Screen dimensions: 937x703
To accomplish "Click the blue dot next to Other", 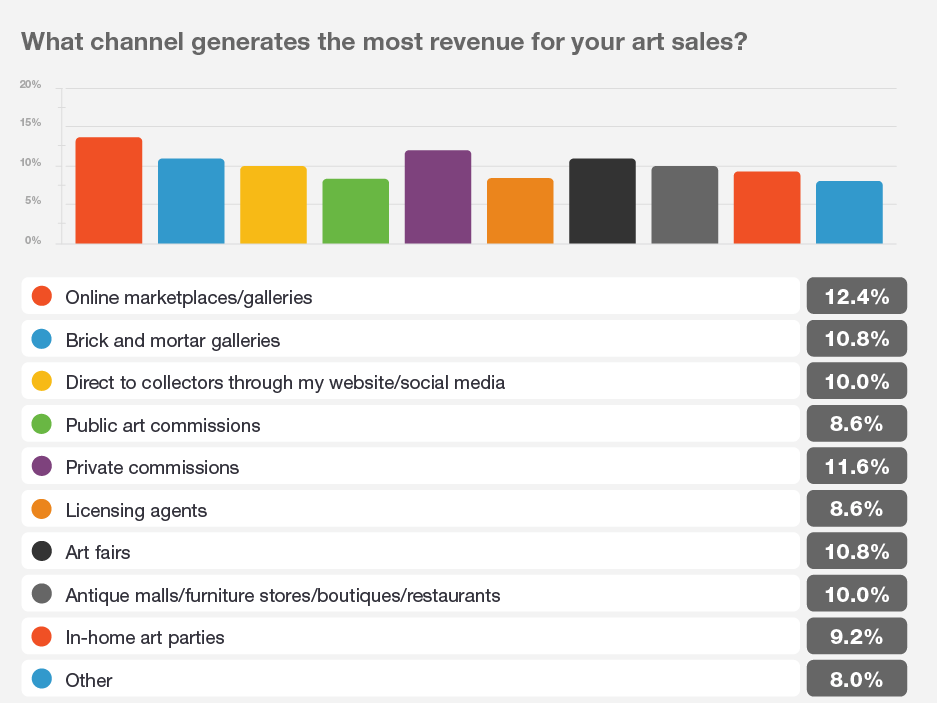I will click(x=42, y=680).
